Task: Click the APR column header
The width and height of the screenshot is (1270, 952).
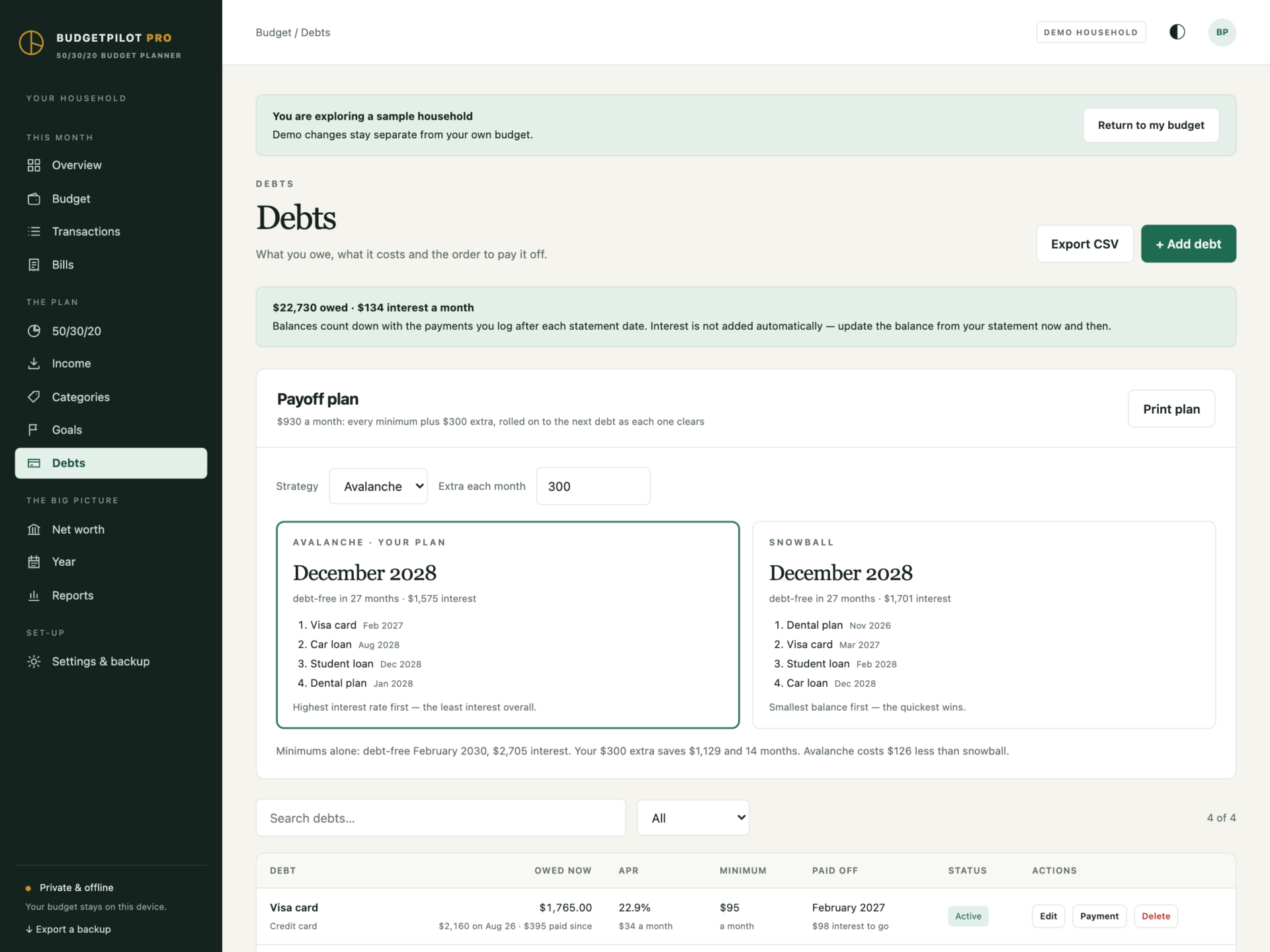Action: [628, 871]
